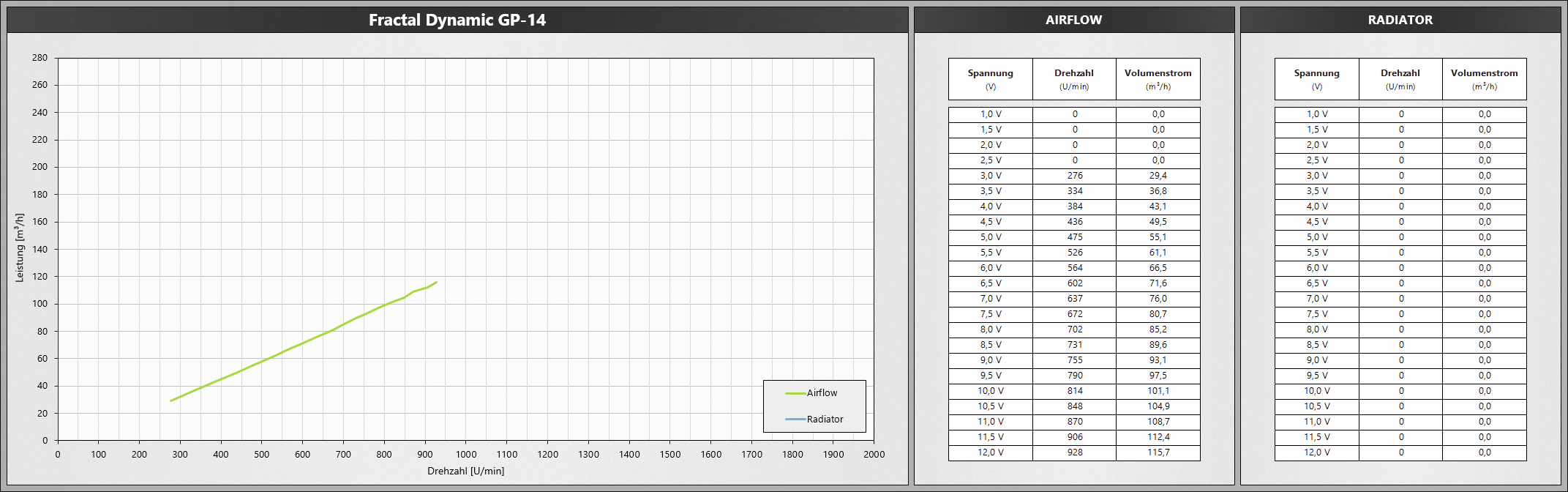The height and width of the screenshot is (492, 1568).
Task: Click the Volumenstrom column header in the Radiator table
Action: 1485,79
